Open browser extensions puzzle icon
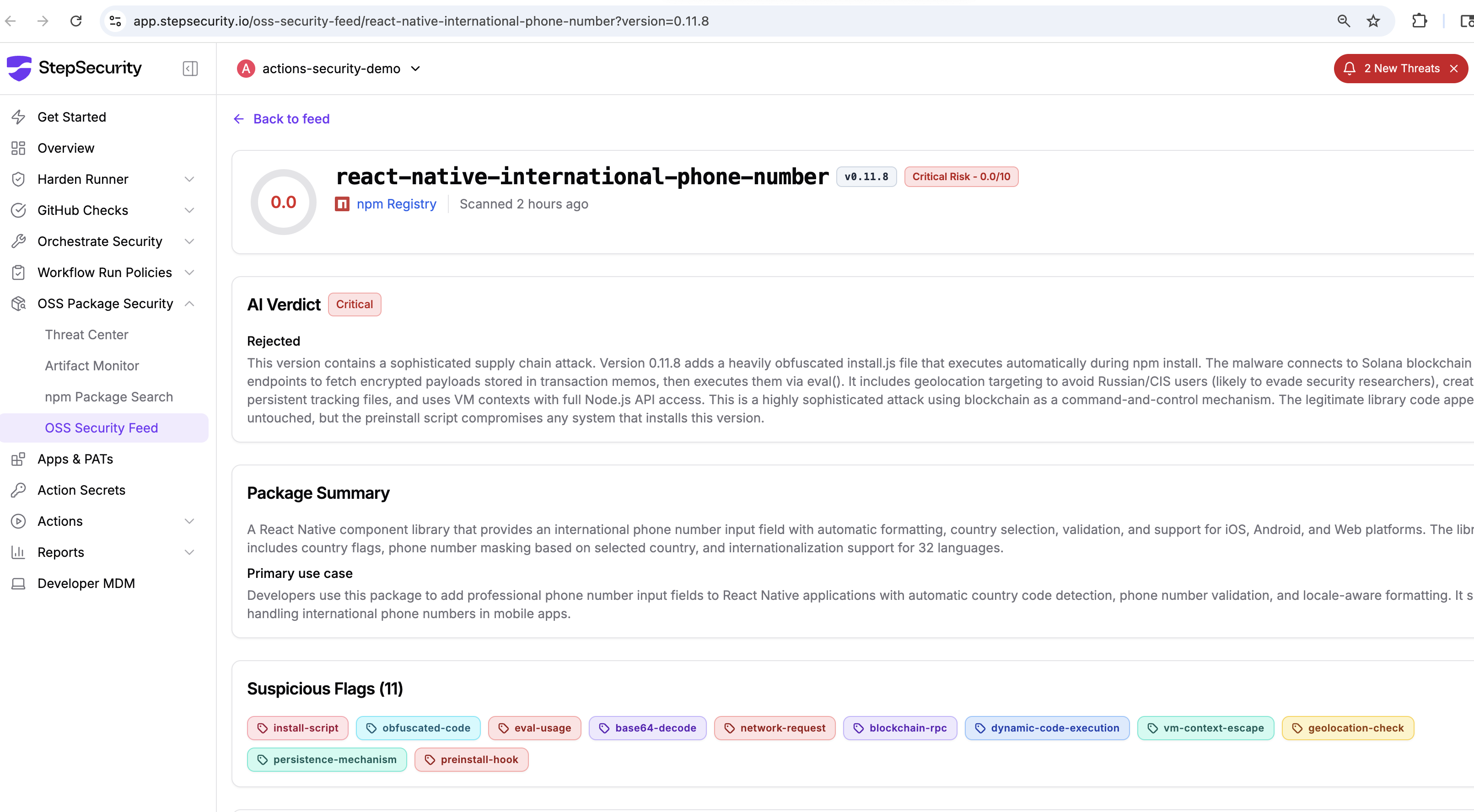Viewport: 1474px width, 812px height. click(x=1419, y=21)
